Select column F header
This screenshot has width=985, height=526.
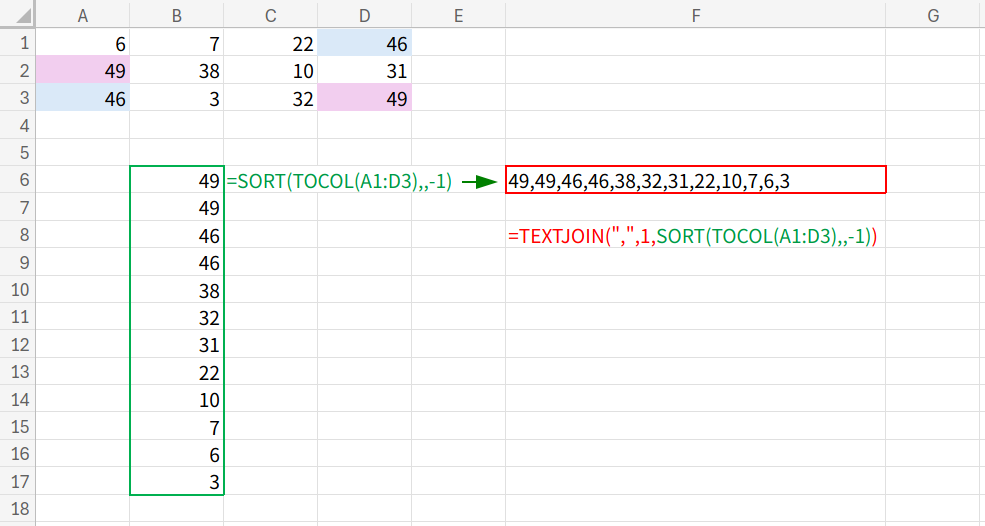pyautogui.click(x=695, y=14)
